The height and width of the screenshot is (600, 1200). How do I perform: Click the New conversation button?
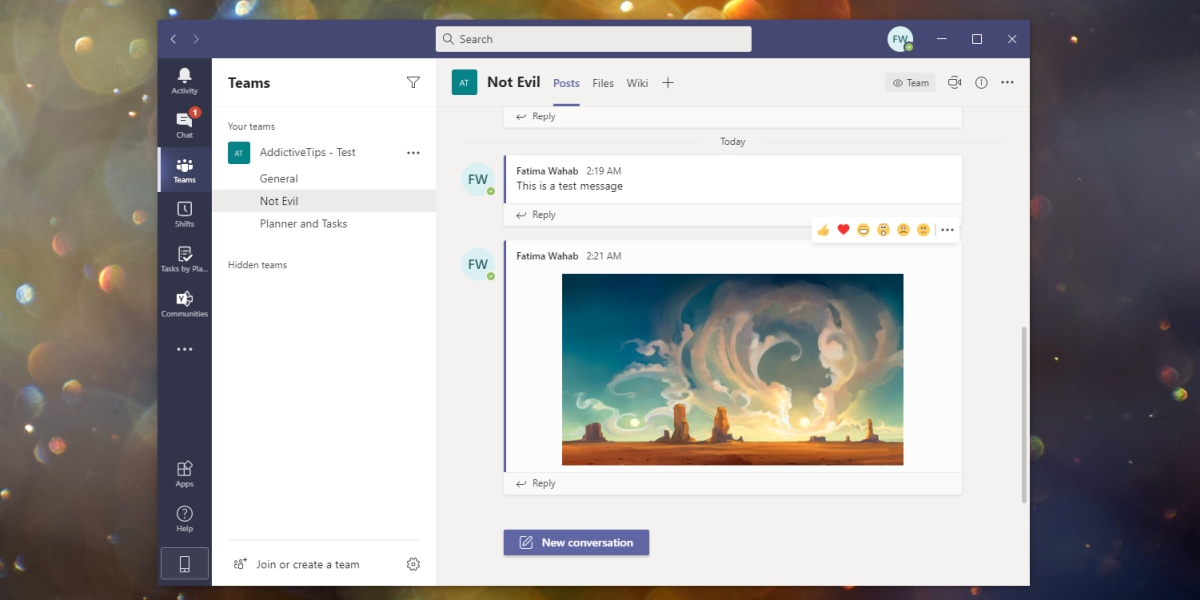[x=576, y=543]
